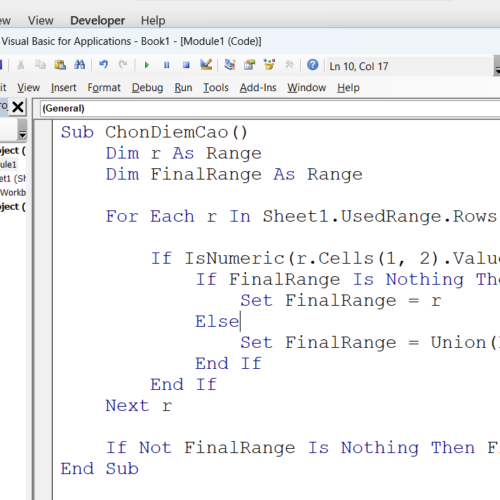Screen dimensions: 500x500
Task: Open Find with the binoculars icon
Action: pos(80,65)
